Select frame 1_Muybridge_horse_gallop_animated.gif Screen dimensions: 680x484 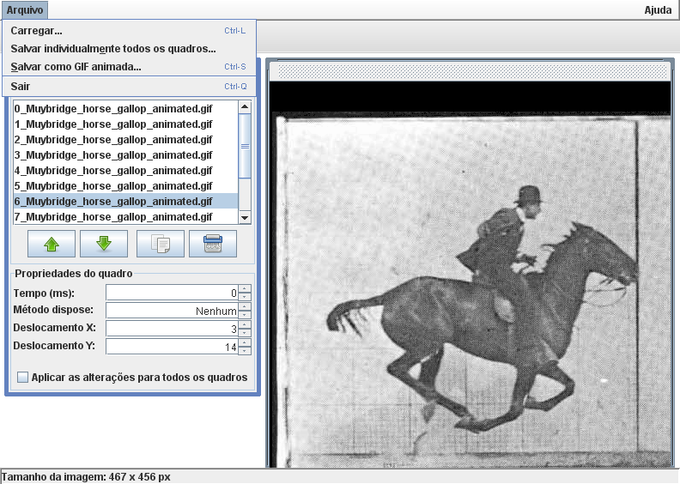tap(126, 124)
